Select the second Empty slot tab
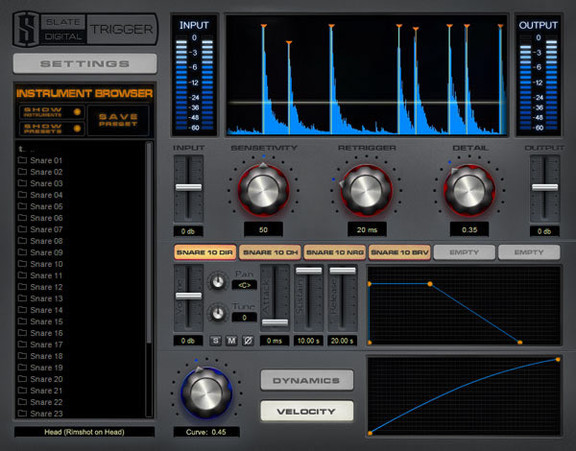The image size is (576, 451). pyautogui.click(x=529, y=252)
